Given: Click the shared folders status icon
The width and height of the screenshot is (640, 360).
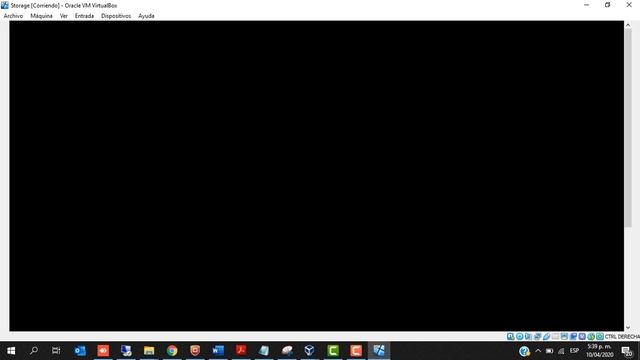Looking at the screenshot, I should click(555, 336).
